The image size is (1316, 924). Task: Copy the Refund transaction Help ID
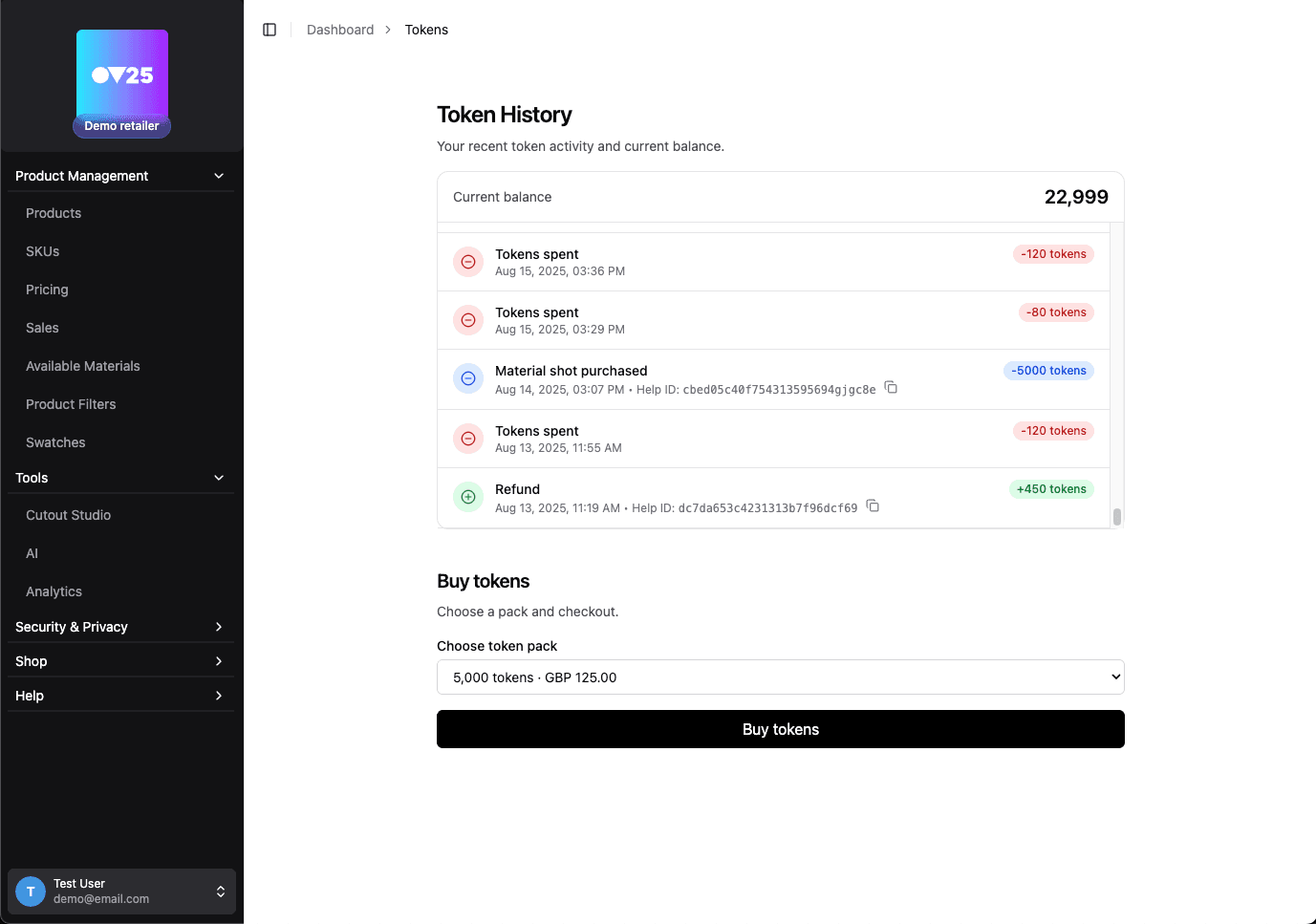873,505
